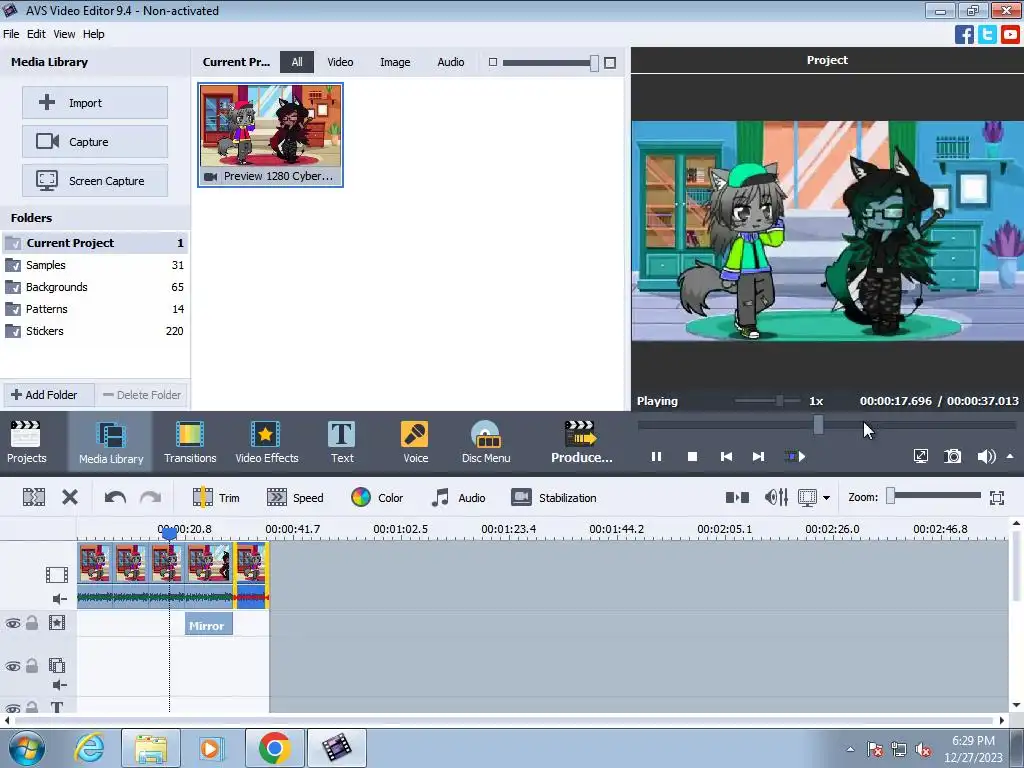
Task: Open the Video Effects panel
Action: (x=266, y=442)
